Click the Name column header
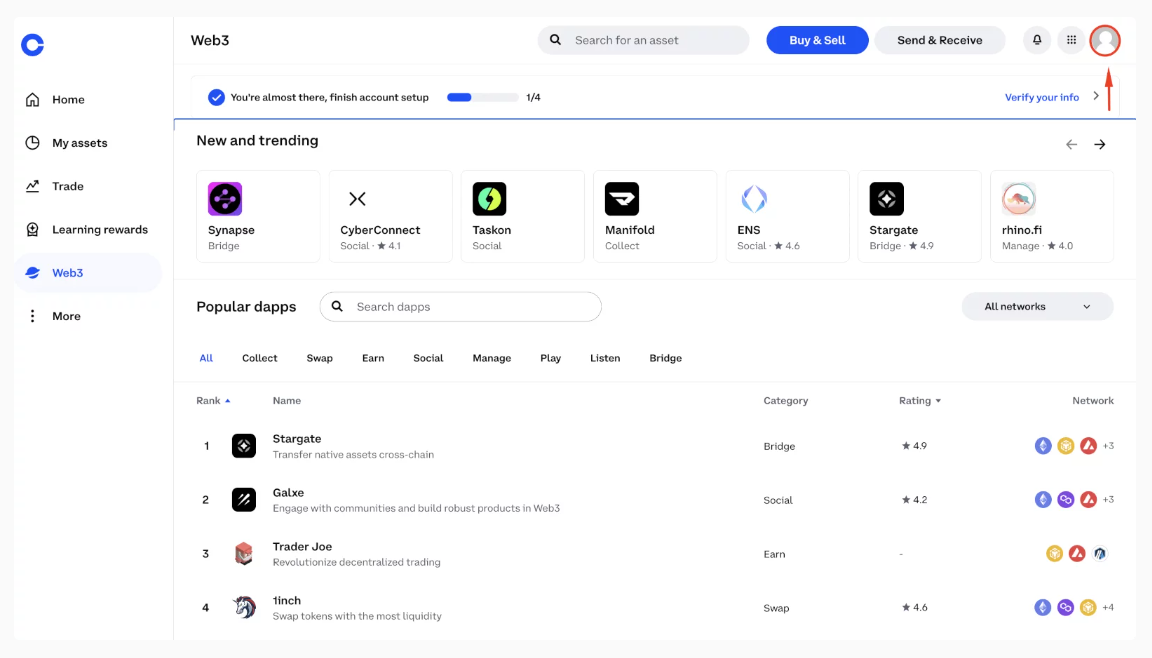Viewport: 1152px width, 658px height. pyautogui.click(x=287, y=400)
